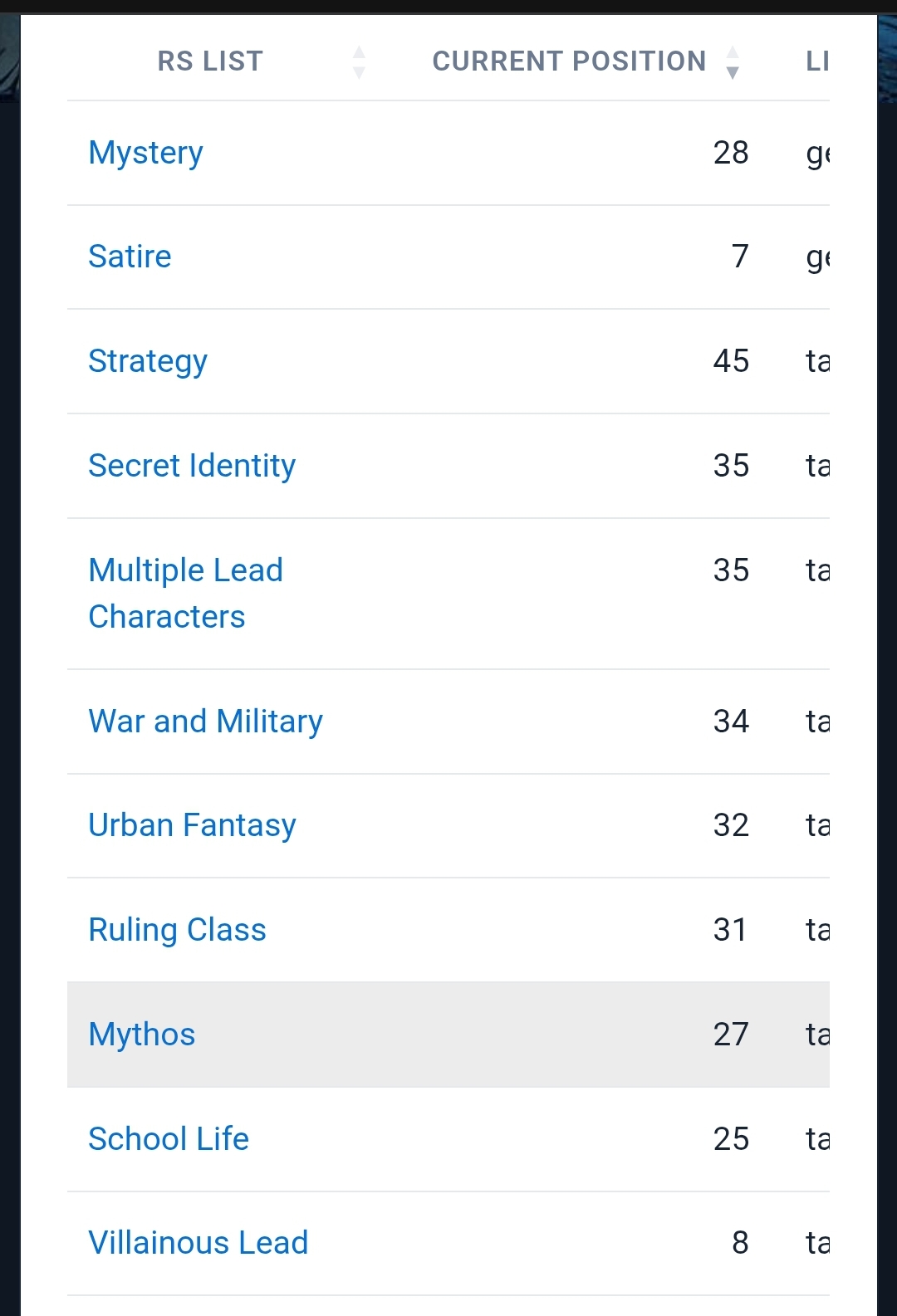This screenshot has height=1316, width=897.
Task: Select position 8 in Villainous Lead row
Action: tap(740, 1243)
